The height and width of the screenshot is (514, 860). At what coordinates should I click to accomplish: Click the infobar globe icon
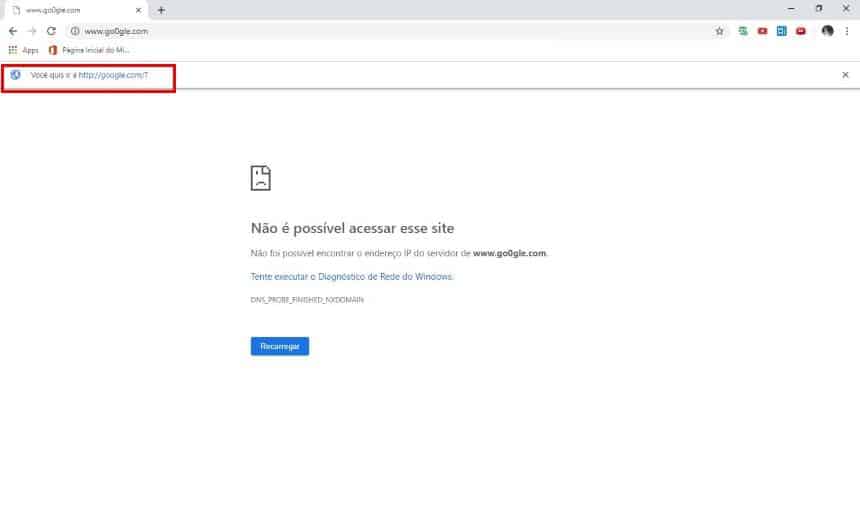pyautogui.click(x=15, y=75)
